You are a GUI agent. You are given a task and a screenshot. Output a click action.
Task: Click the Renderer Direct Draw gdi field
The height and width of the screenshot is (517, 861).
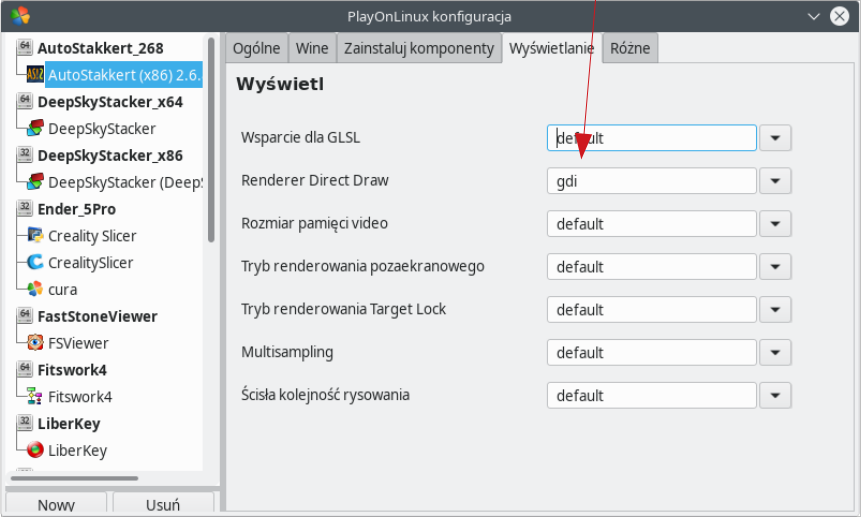[x=652, y=181]
